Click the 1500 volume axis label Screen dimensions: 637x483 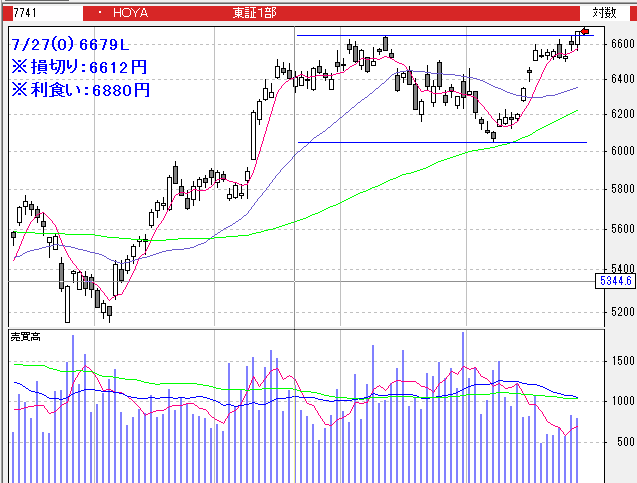(x=622, y=361)
